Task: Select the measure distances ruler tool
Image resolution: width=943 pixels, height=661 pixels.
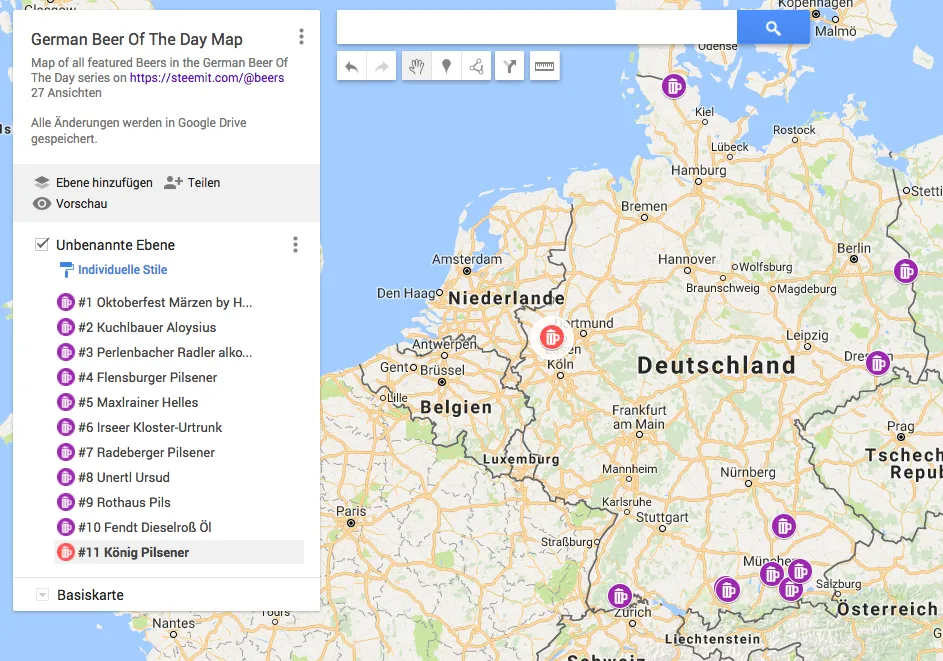Action: pos(545,66)
